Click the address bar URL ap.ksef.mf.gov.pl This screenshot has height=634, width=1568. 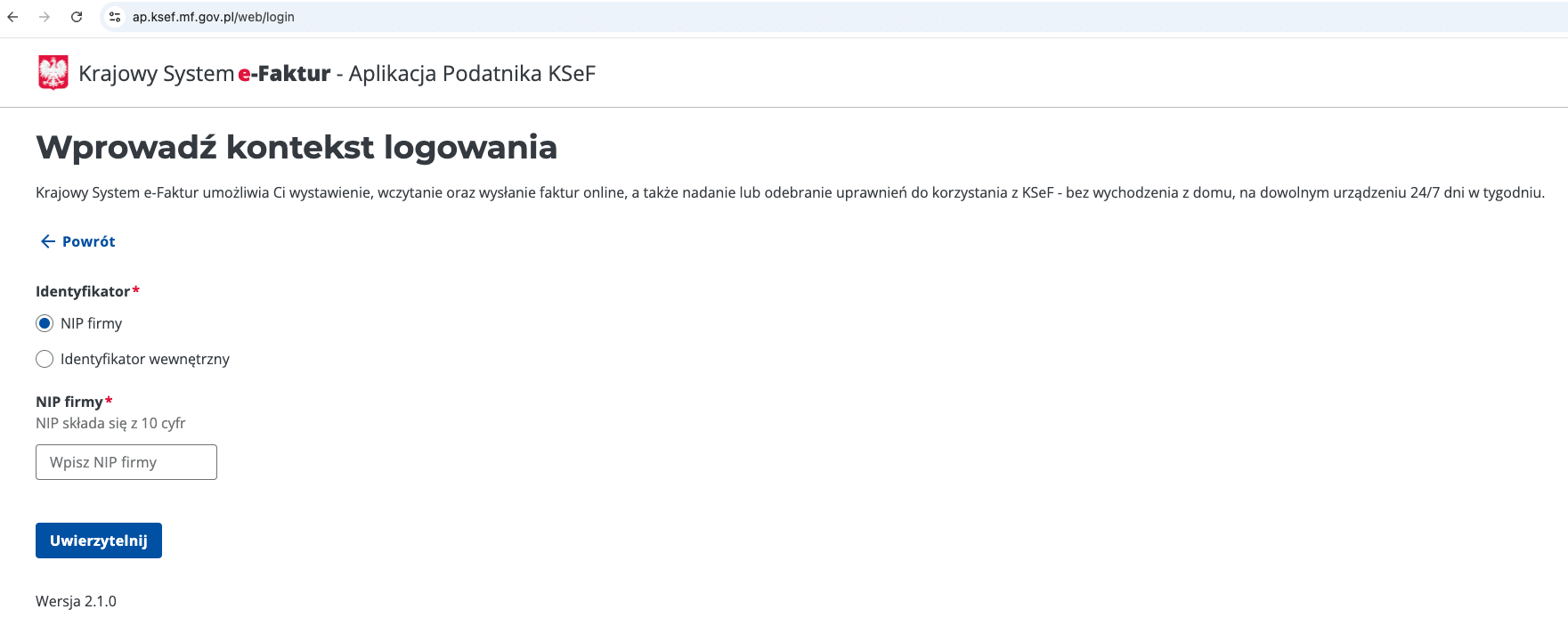point(214,17)
